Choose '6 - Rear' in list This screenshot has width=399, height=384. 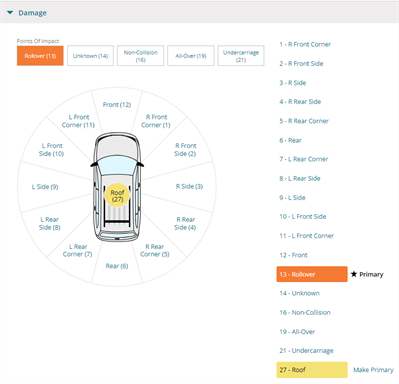click(x=290, y=140)
